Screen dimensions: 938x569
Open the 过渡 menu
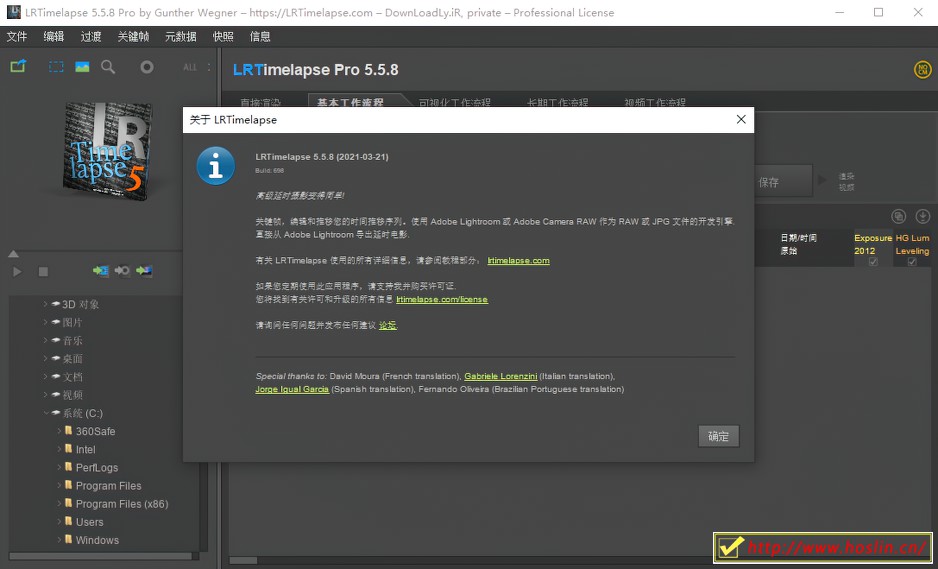pyautogui.click(x=91, y=36)
